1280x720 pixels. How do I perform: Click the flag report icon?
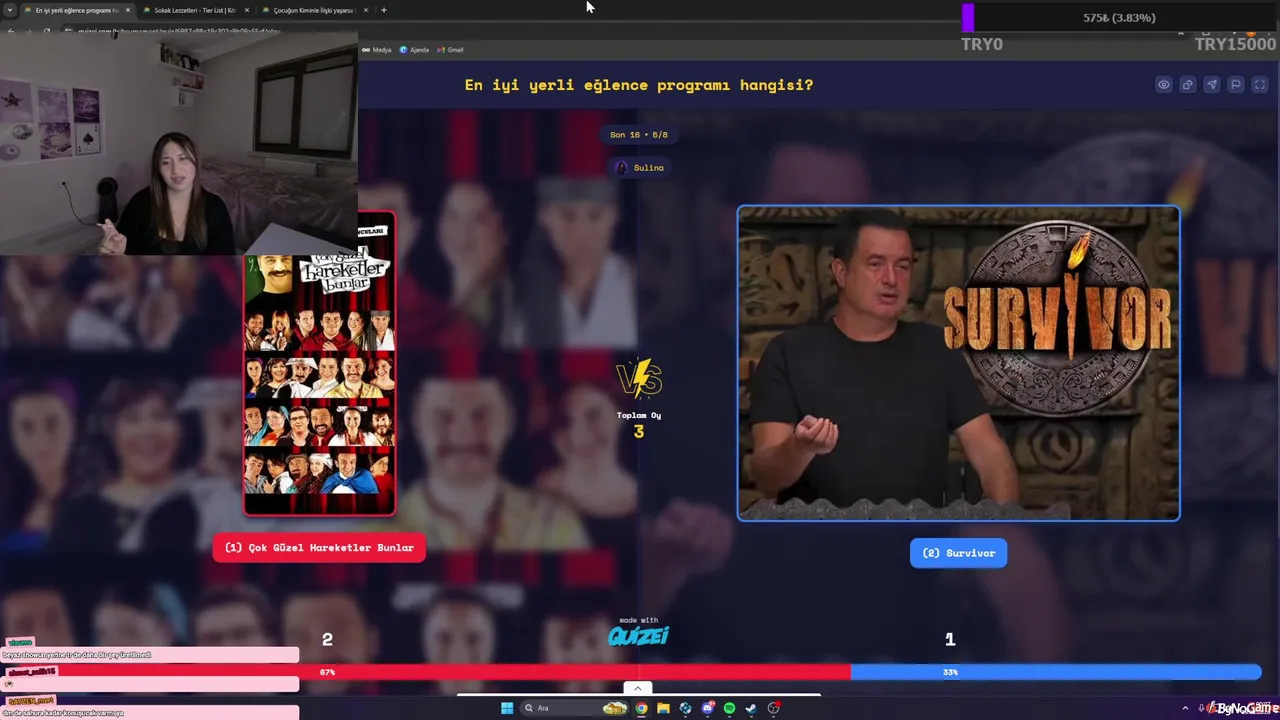coord(1236,85)
